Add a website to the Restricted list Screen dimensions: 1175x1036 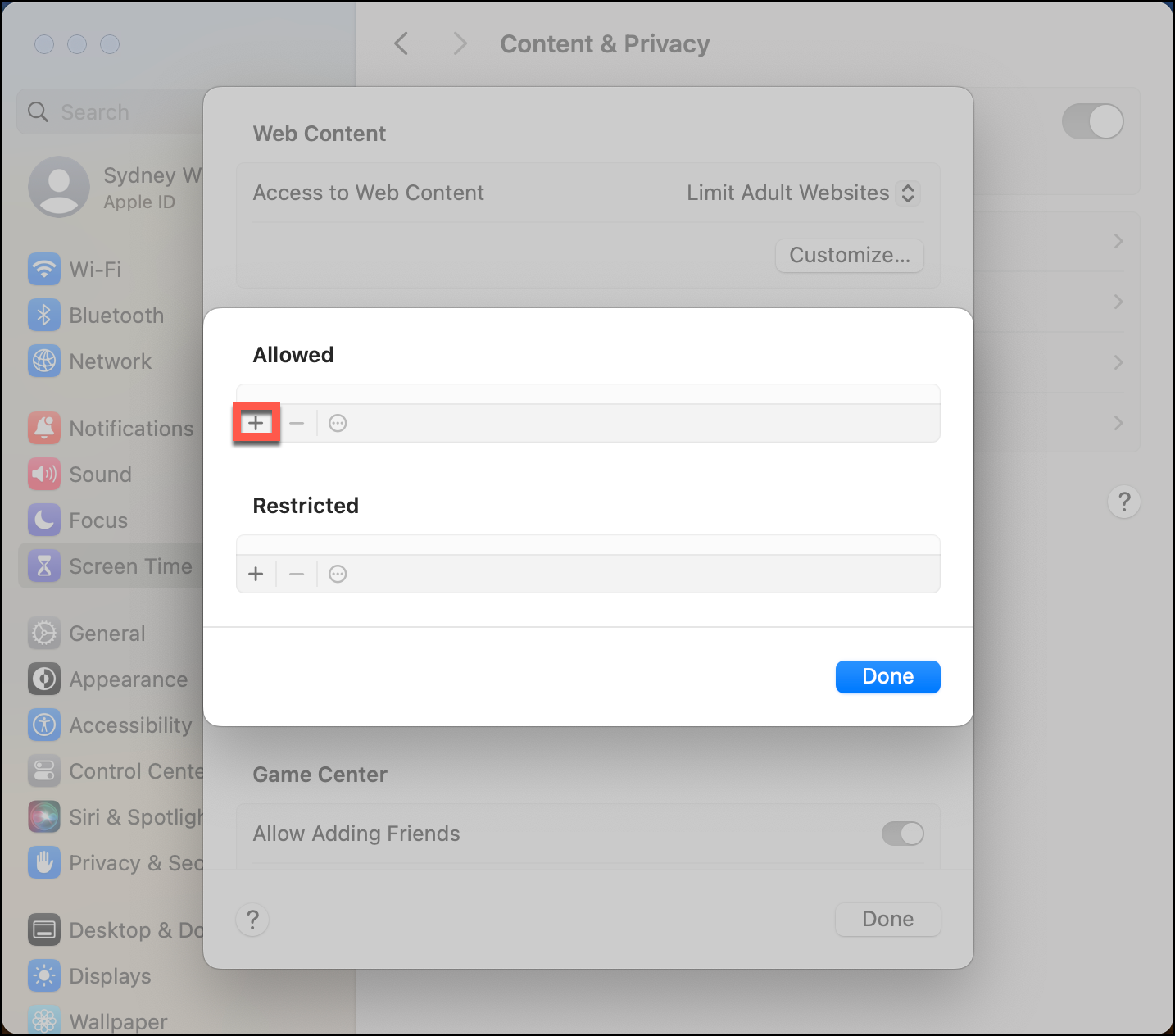[256, 574]
